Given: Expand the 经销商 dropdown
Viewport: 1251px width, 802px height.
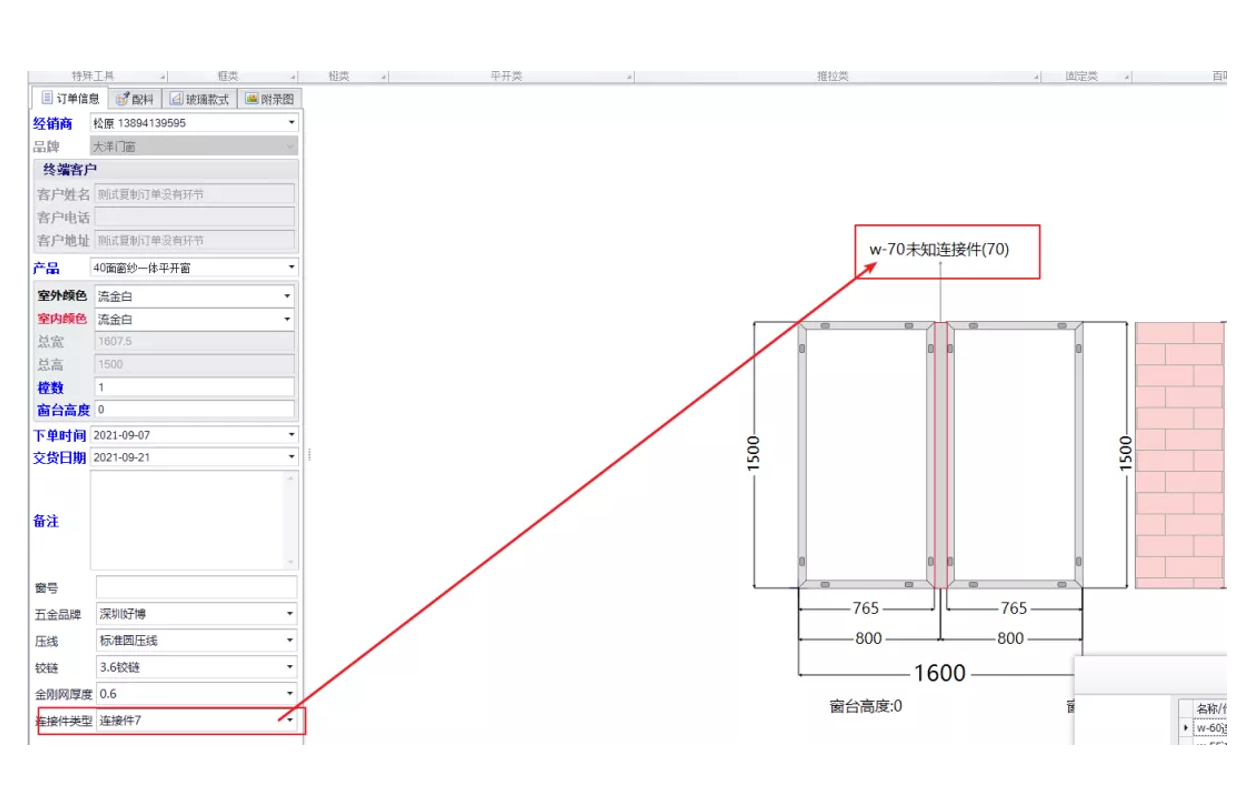Looking at the screenshot, I should 291,123.
